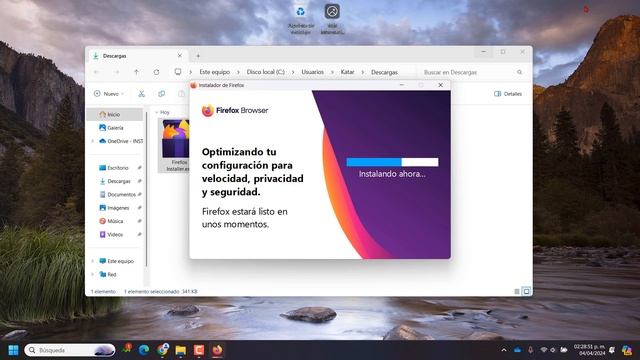Copy the selected file in Explorer toolbar

pyautogui.click(x=162, y=94)
